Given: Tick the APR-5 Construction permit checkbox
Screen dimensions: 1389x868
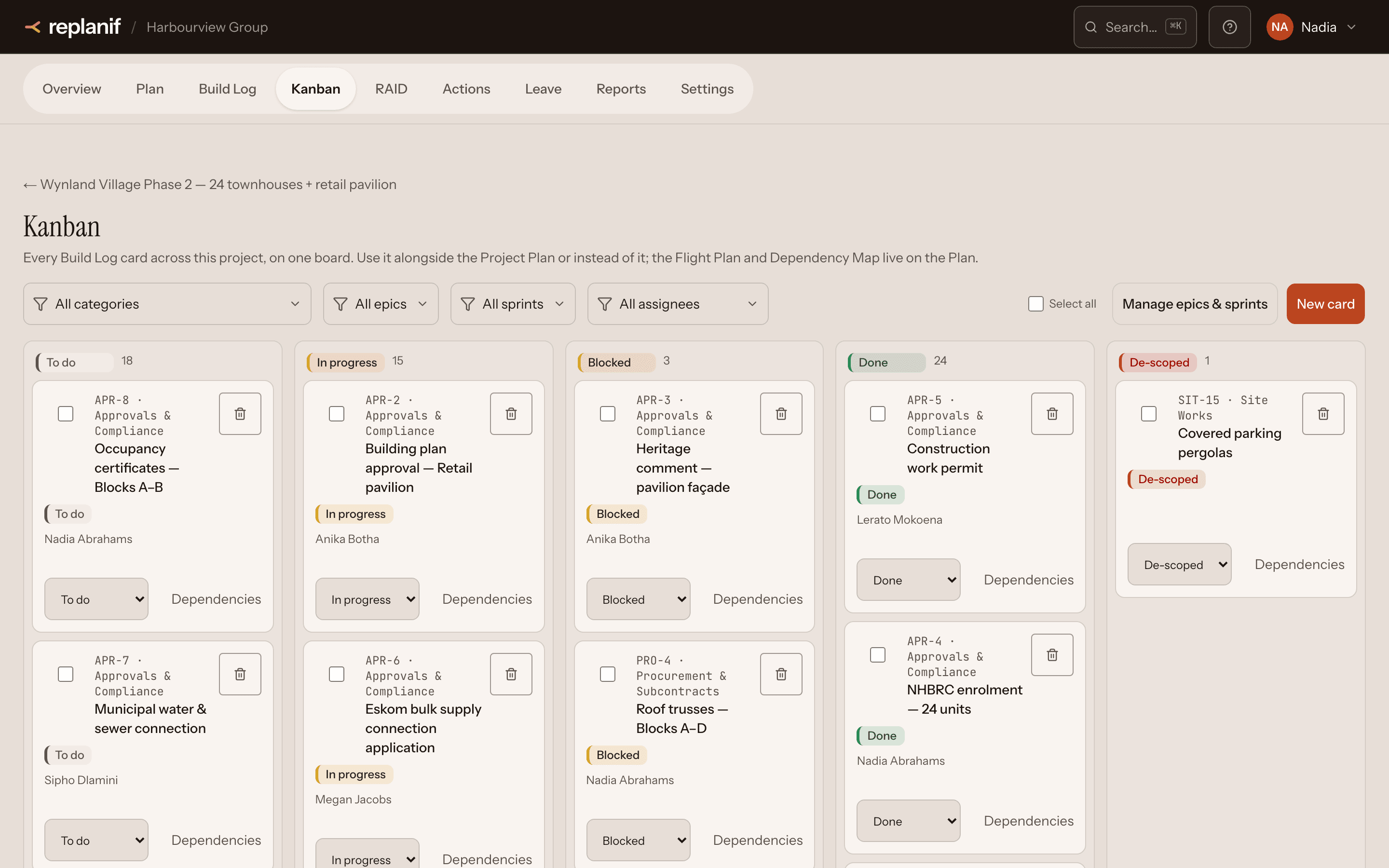Looking at the screenshot, I should click(878, 413).
